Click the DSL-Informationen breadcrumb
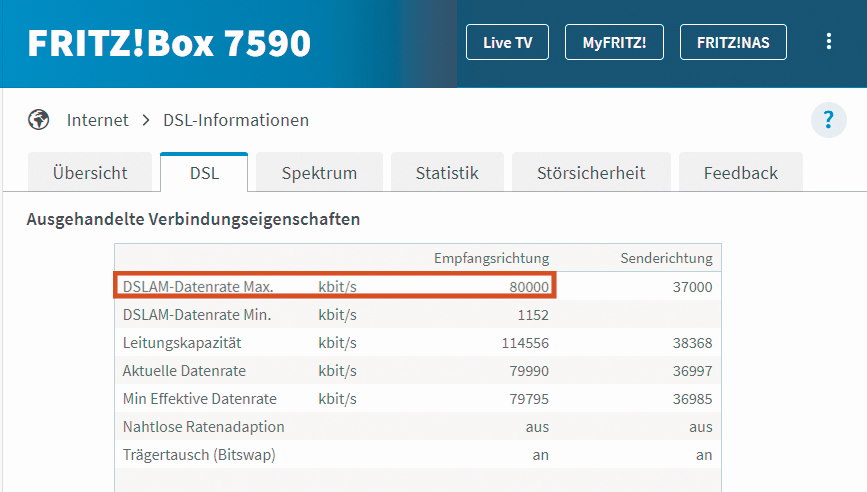Screen dimensions: 867x492 (236, 120)
